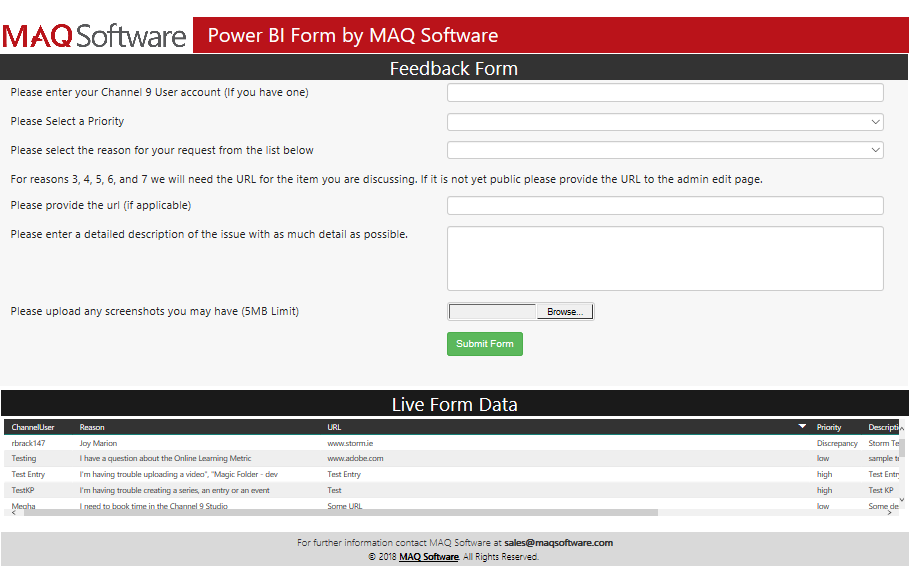Click the URL input field
This screenshot has height=566, width=911.
tap(665, 205)
